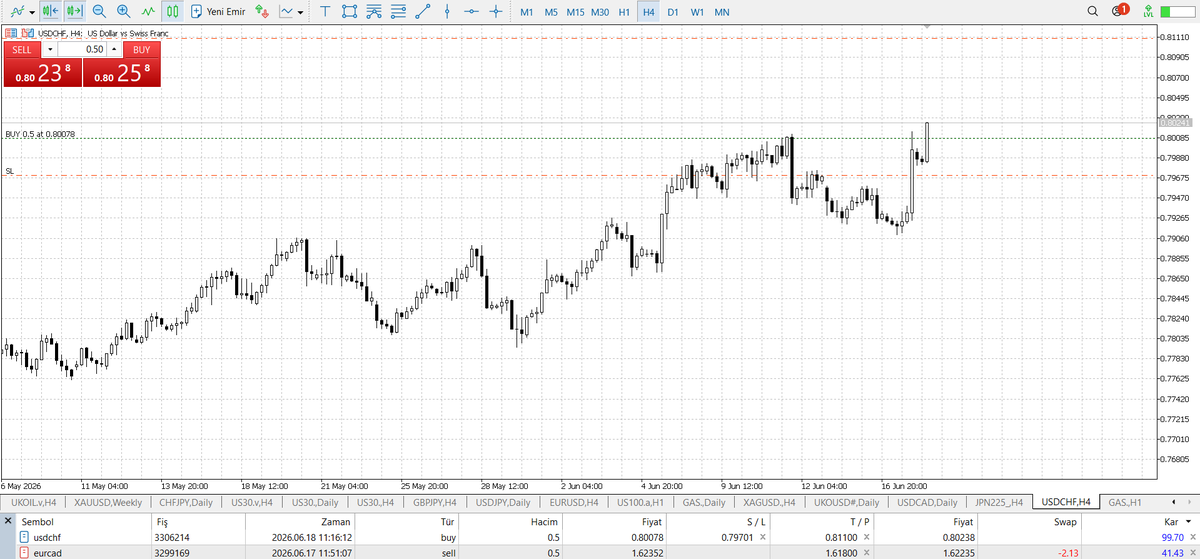The width and height of the screenshot is (1200, 559).
Task: Select the trendline drawing tool
Action: click(423, 12)
